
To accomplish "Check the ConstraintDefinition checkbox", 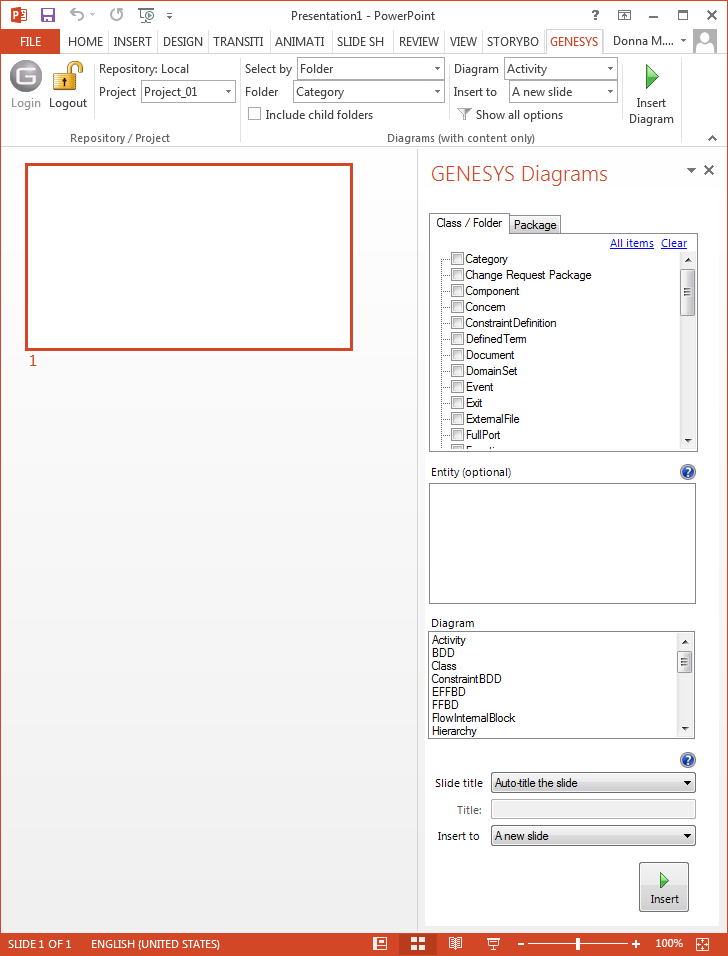I will click(457, 322).
